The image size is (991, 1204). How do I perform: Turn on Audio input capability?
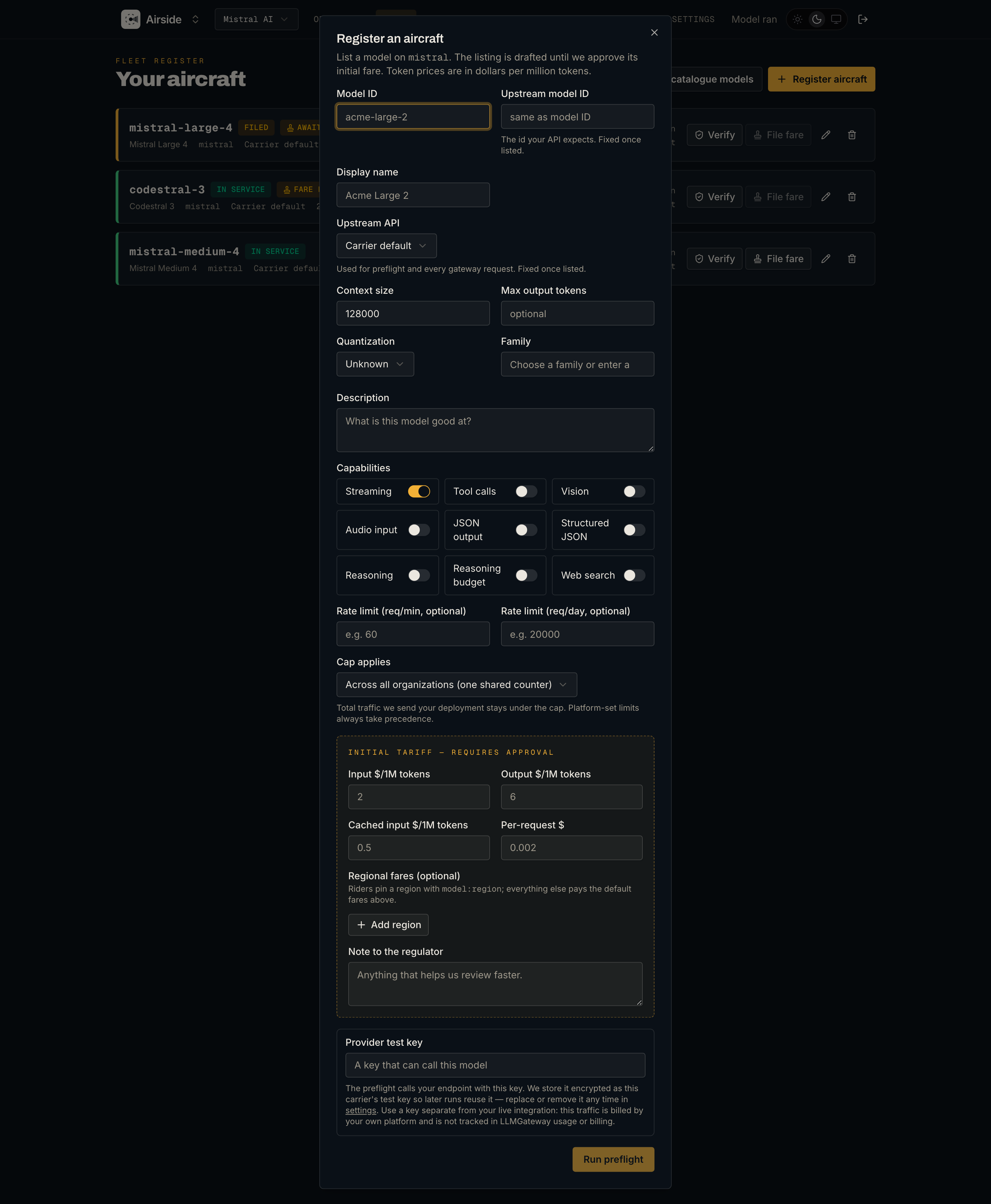(x=419, y=530)
